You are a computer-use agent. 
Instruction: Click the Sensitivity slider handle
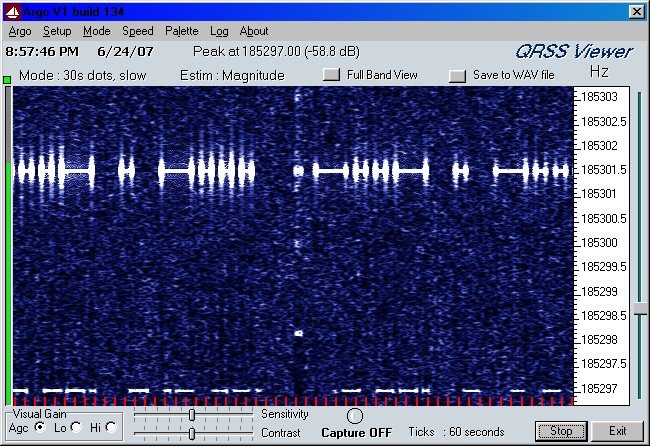click(x=192, y=414)
